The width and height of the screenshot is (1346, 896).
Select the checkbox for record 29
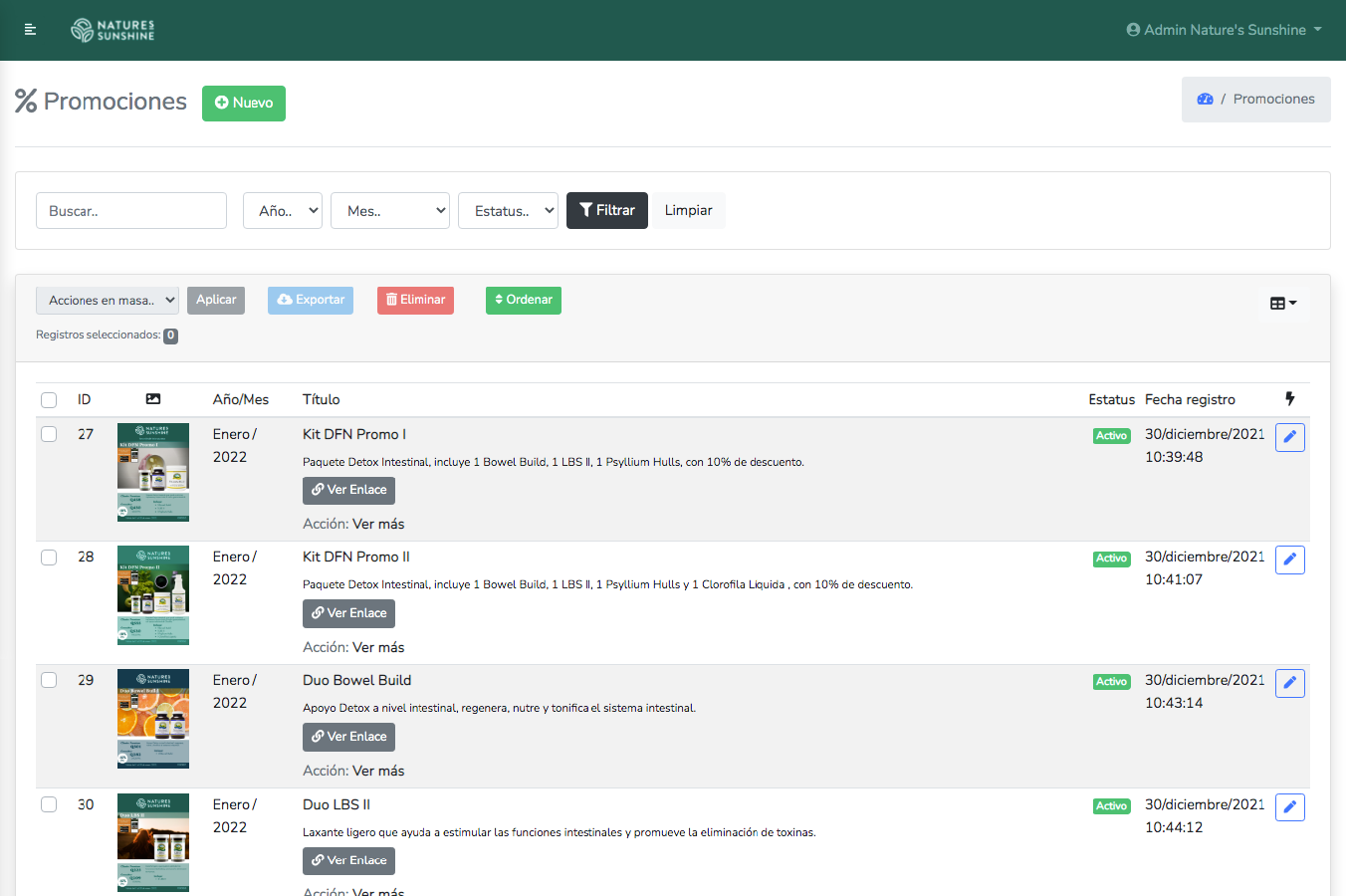[x=49, y=680]
